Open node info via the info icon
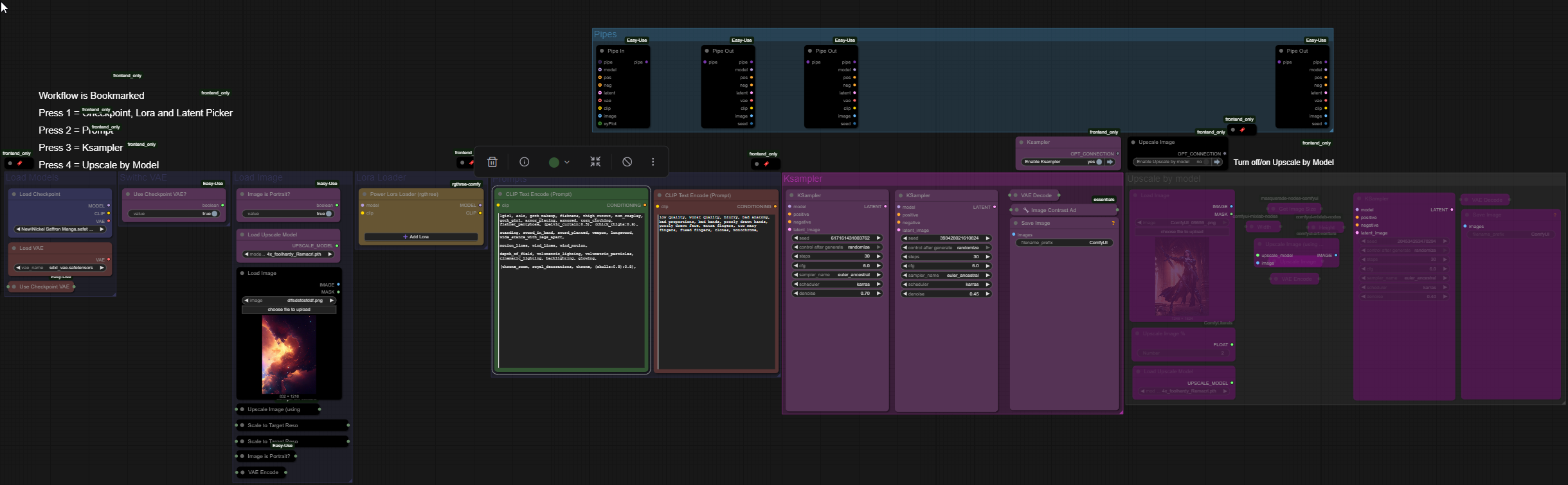The width and height of the screenshot is (1568, 485). 525,162
